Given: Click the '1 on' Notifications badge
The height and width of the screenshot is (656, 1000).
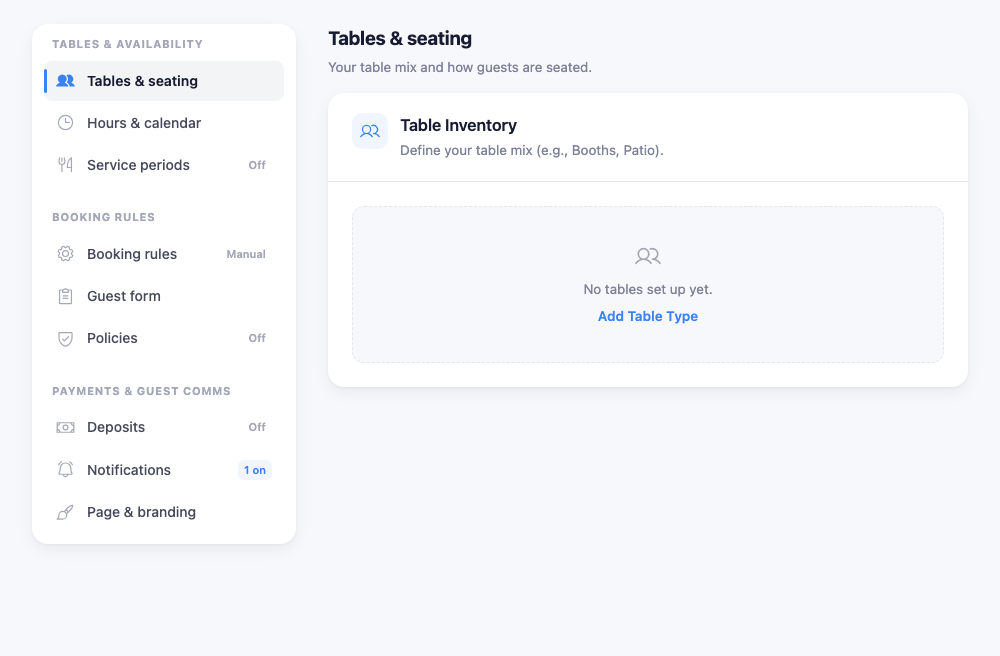Looking at the screenshot, I should tap(254, 470).
